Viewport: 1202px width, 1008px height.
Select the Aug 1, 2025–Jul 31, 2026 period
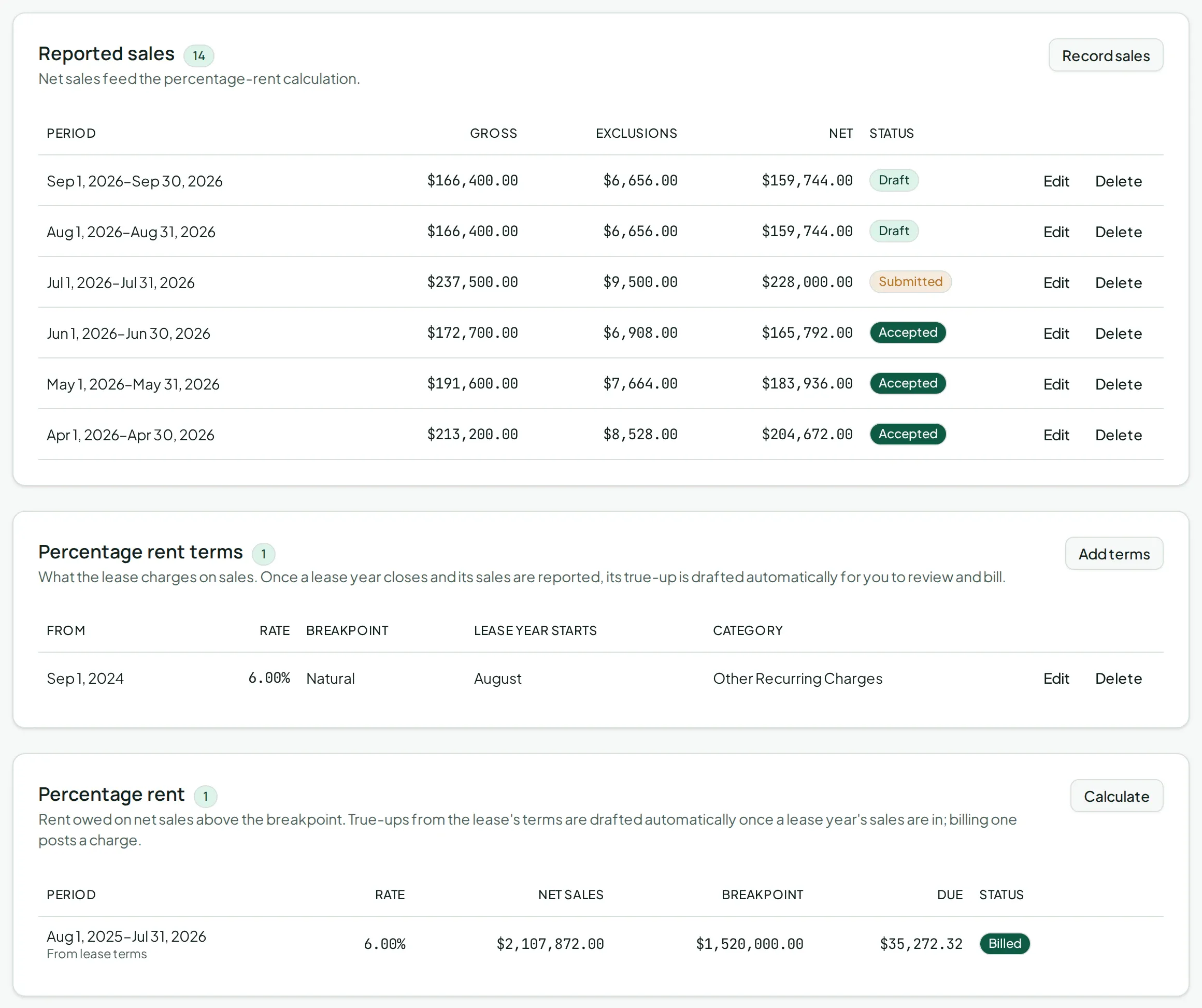pyautogui.click(x=126, y=937)
